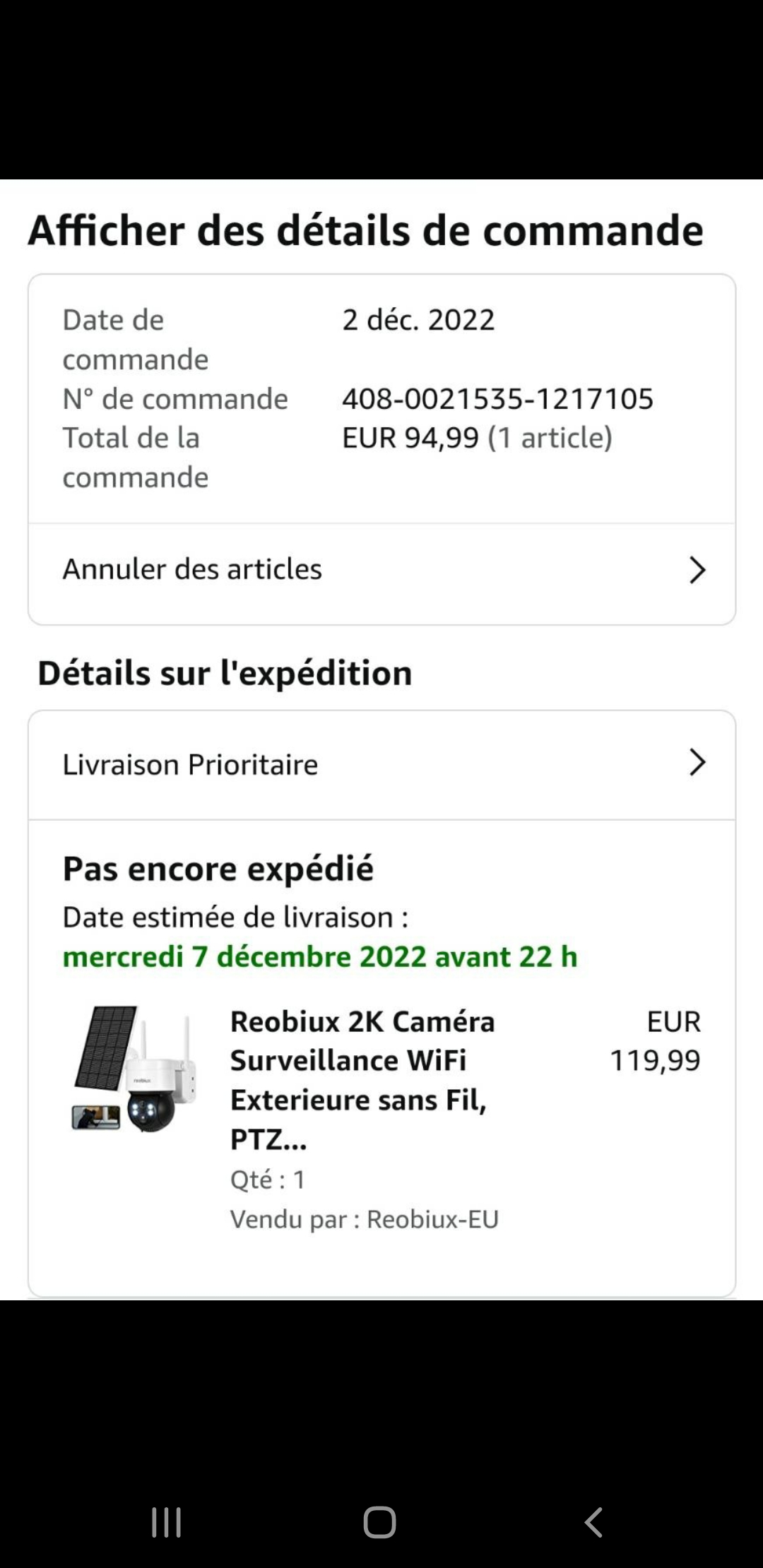Tap the EUR 119,99 item price

pyautogui.click(x=655, y=1041)
